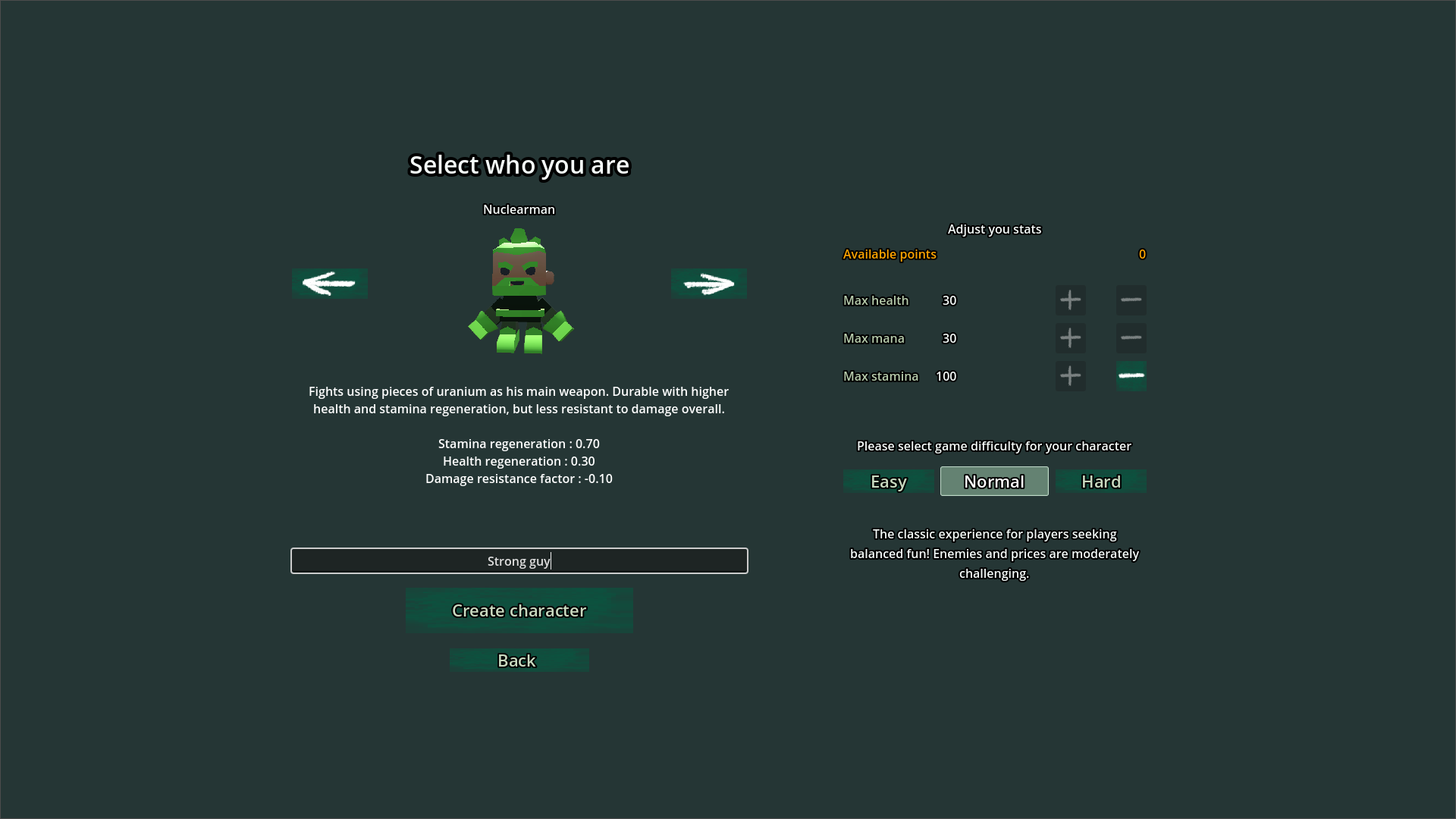
Task: Click the character name field containing 'Strong guy'
Action: tap(519, 561)
